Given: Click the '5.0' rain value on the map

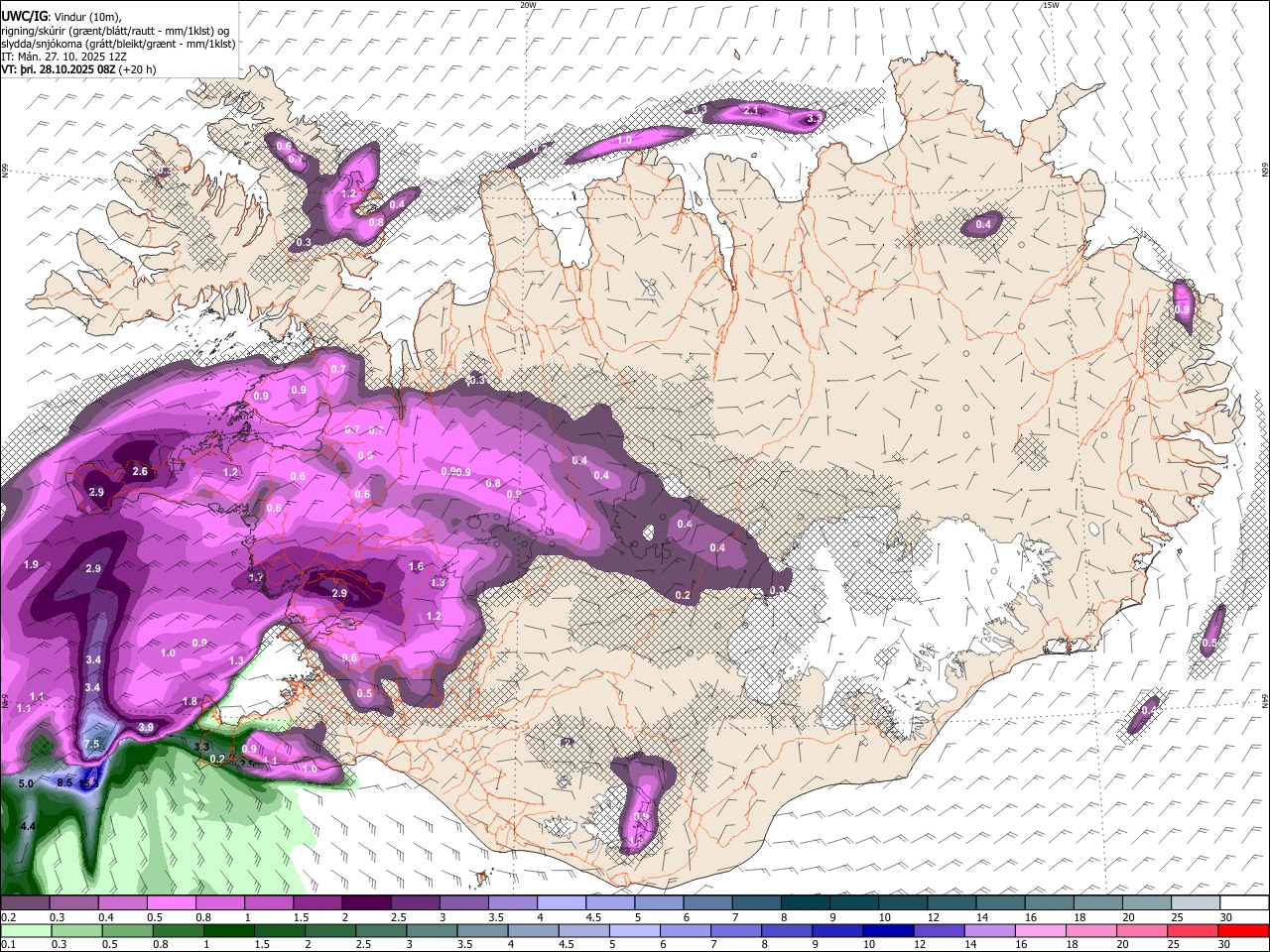Looking at the screenshot, I should 27,783.
